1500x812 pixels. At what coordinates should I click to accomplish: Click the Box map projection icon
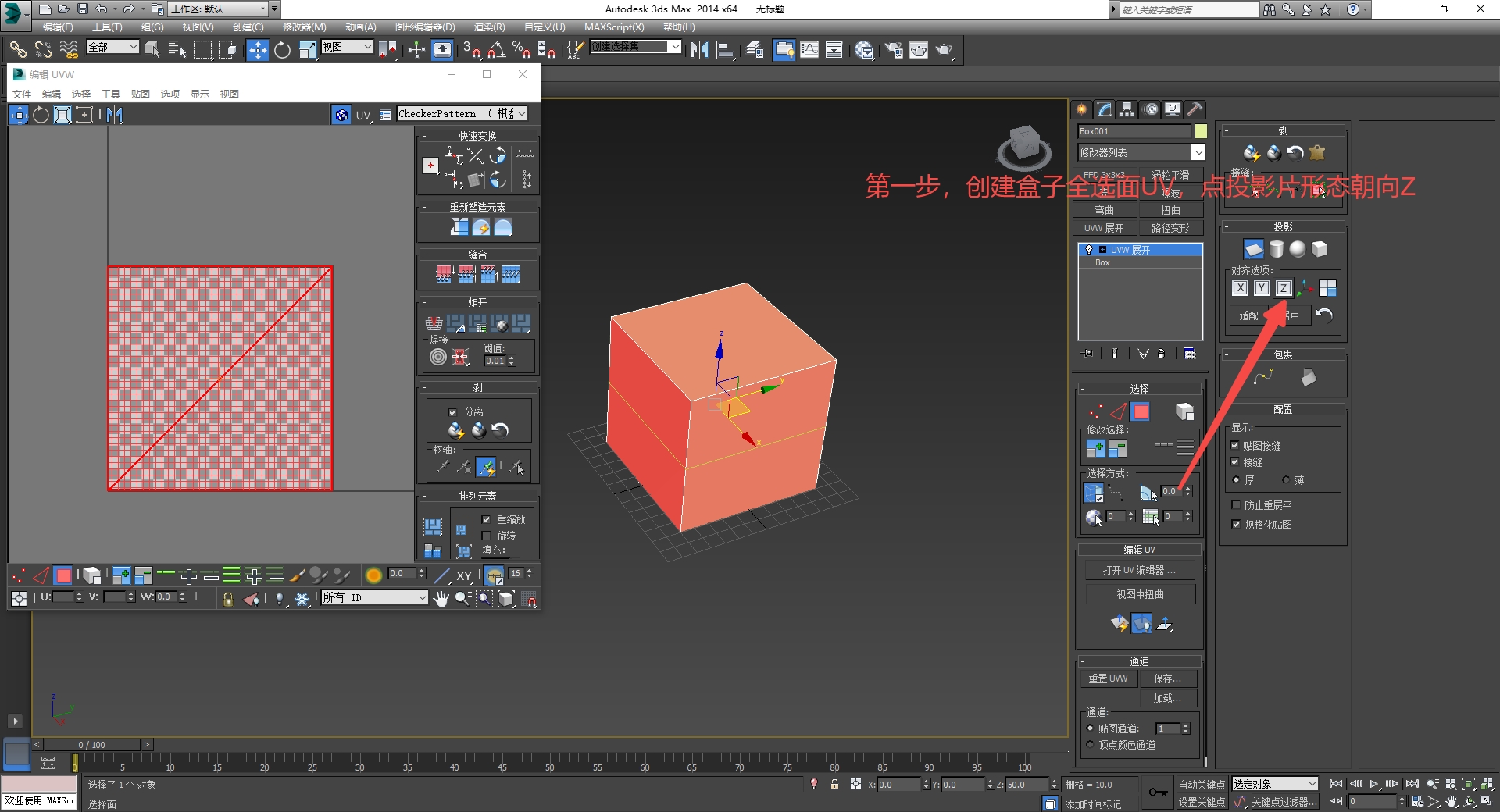[x=1320, y=249]
